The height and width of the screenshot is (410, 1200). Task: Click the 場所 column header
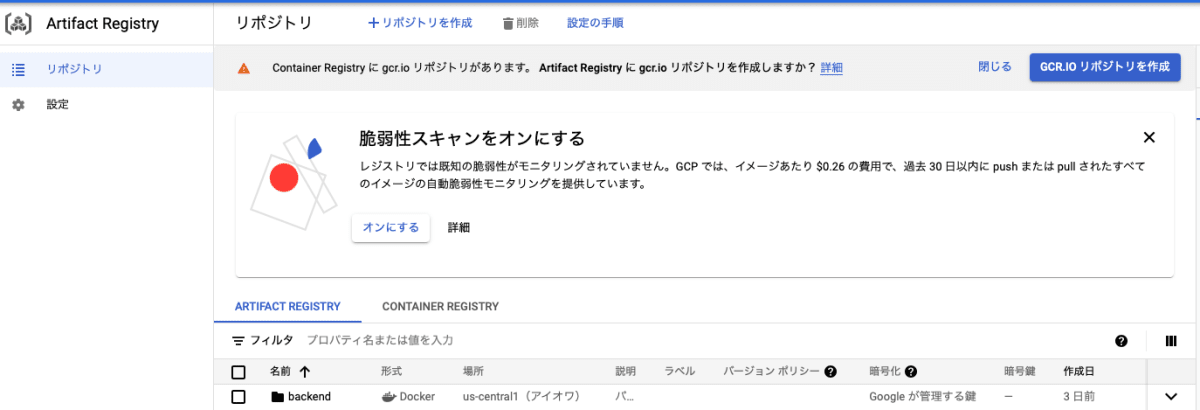tap(473, 371)
